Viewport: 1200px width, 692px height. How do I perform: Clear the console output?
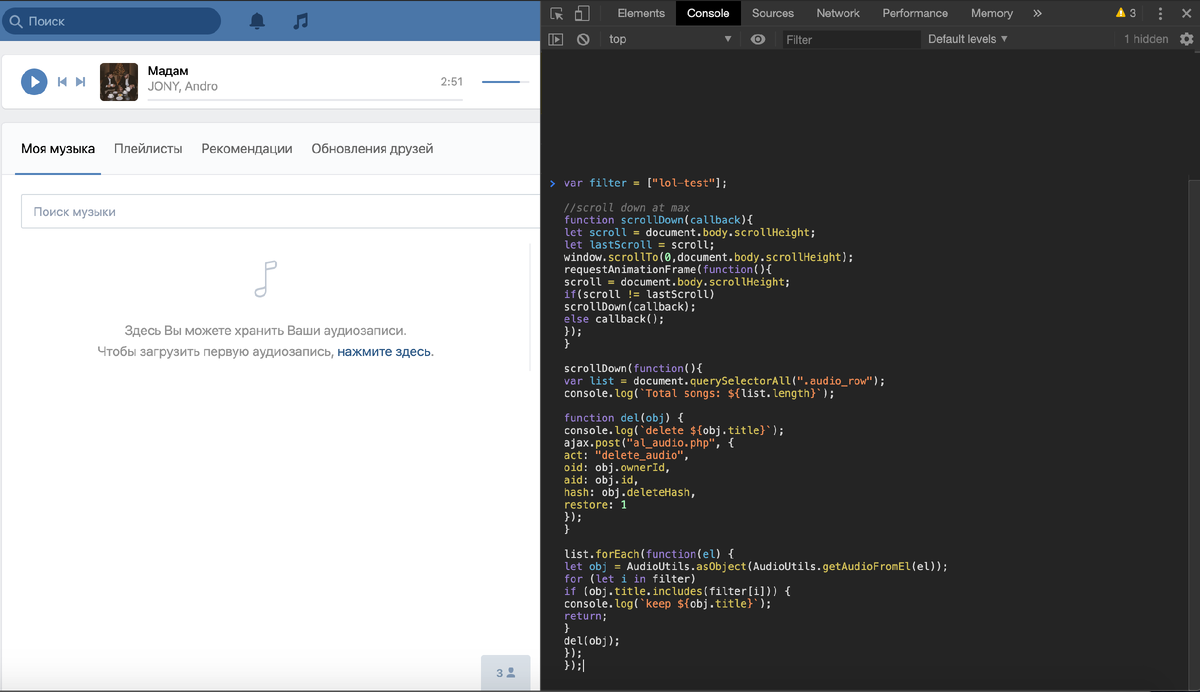pos(583,39)
